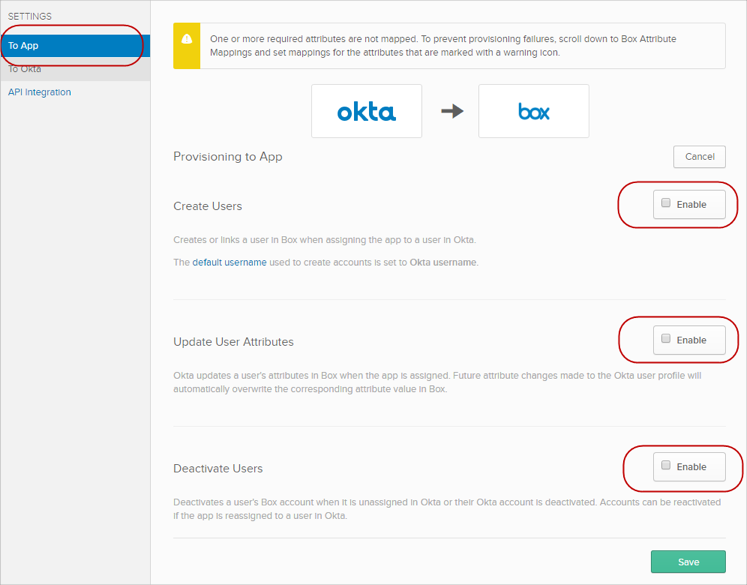Open the API Integration settings
The width and height of the screenshot is (747, 585).
40,92
